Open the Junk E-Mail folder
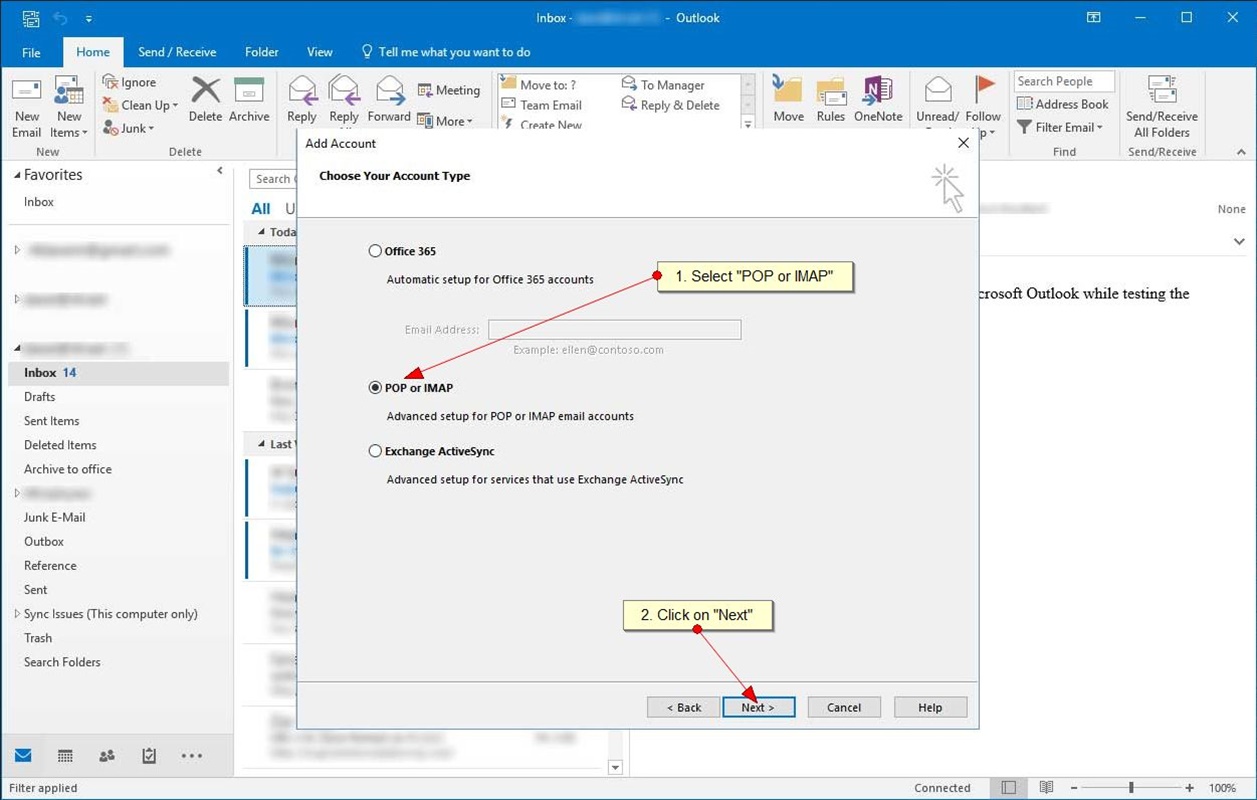This screenshot has height=800, width=1257. click(55, 517)
